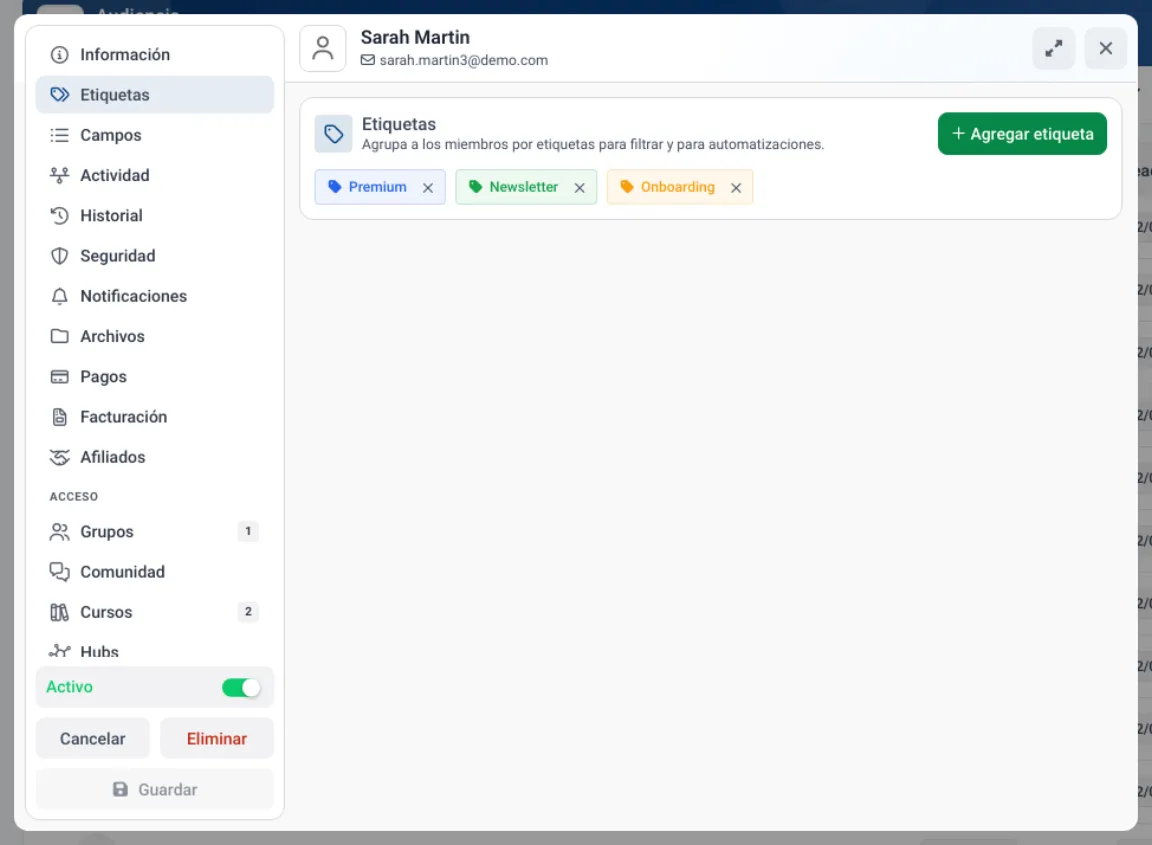Click the Sarah Martin name heading

(415, 37)
